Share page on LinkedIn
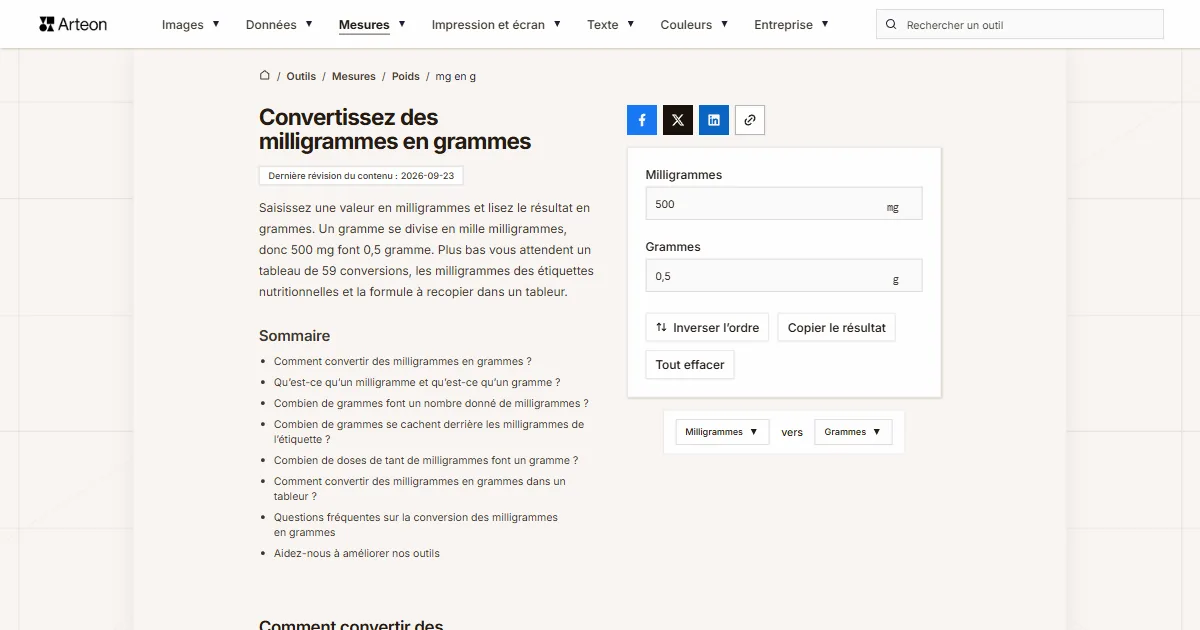 [714, 120]
